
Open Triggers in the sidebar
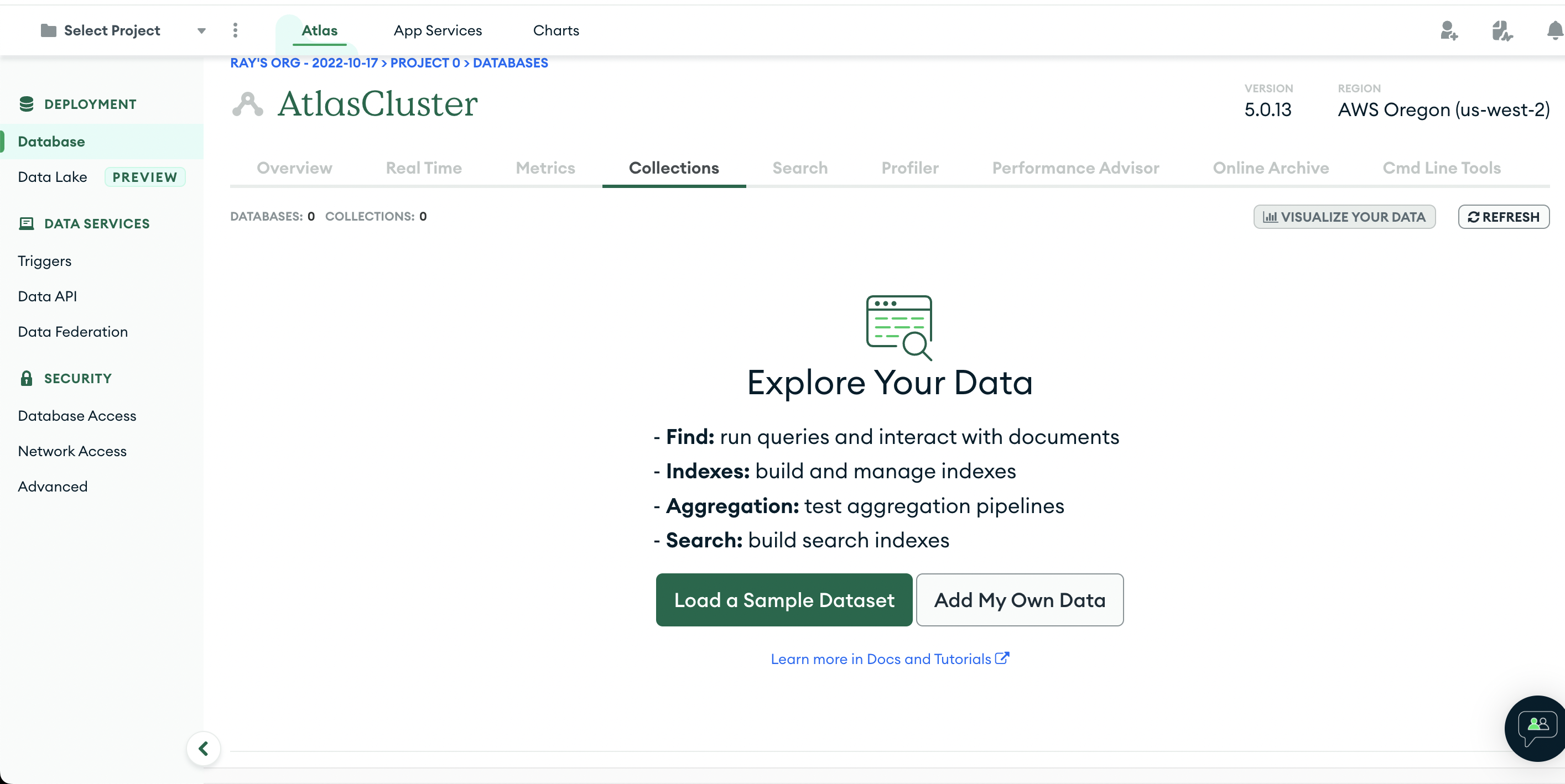[x=44, y=261]
